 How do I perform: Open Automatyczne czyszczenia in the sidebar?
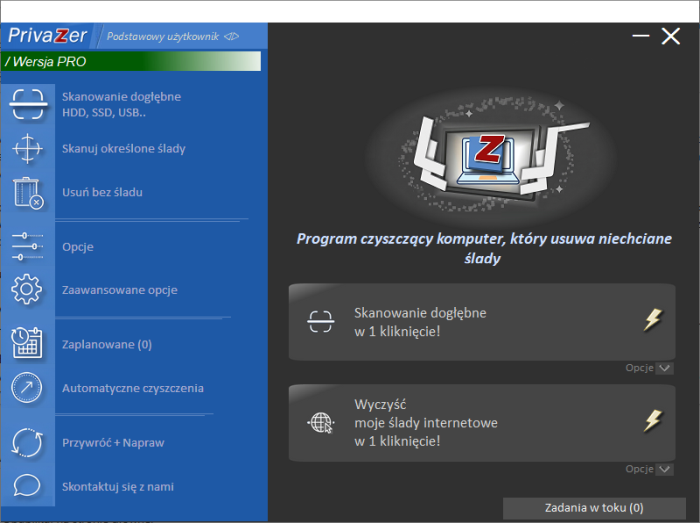click(x=133, y=388)
